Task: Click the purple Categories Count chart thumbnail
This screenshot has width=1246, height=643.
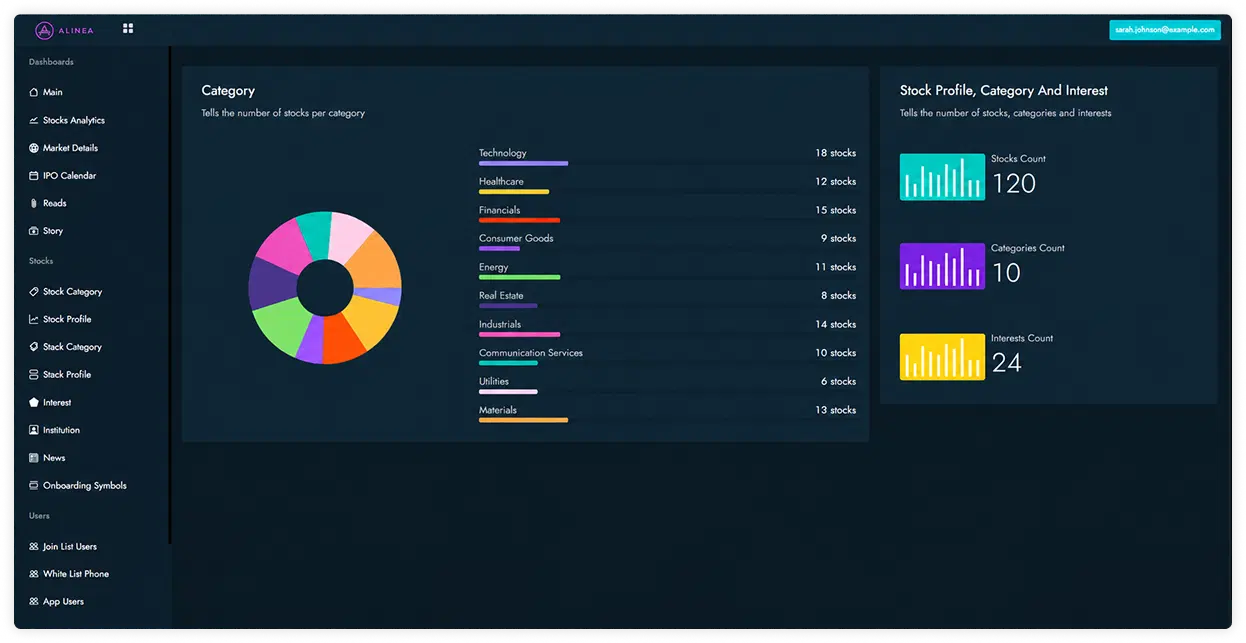Action: (942, 266)
